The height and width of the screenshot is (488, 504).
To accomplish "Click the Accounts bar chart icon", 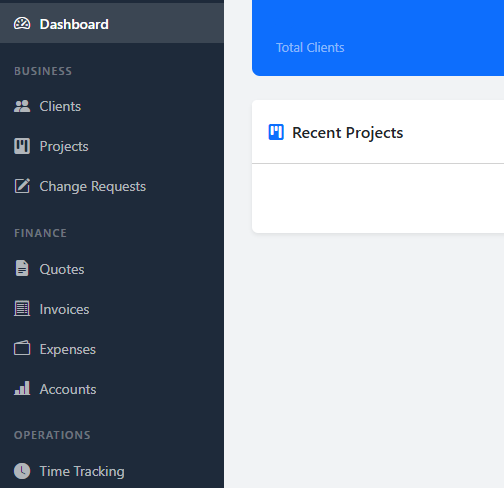I will click(22, 388).
